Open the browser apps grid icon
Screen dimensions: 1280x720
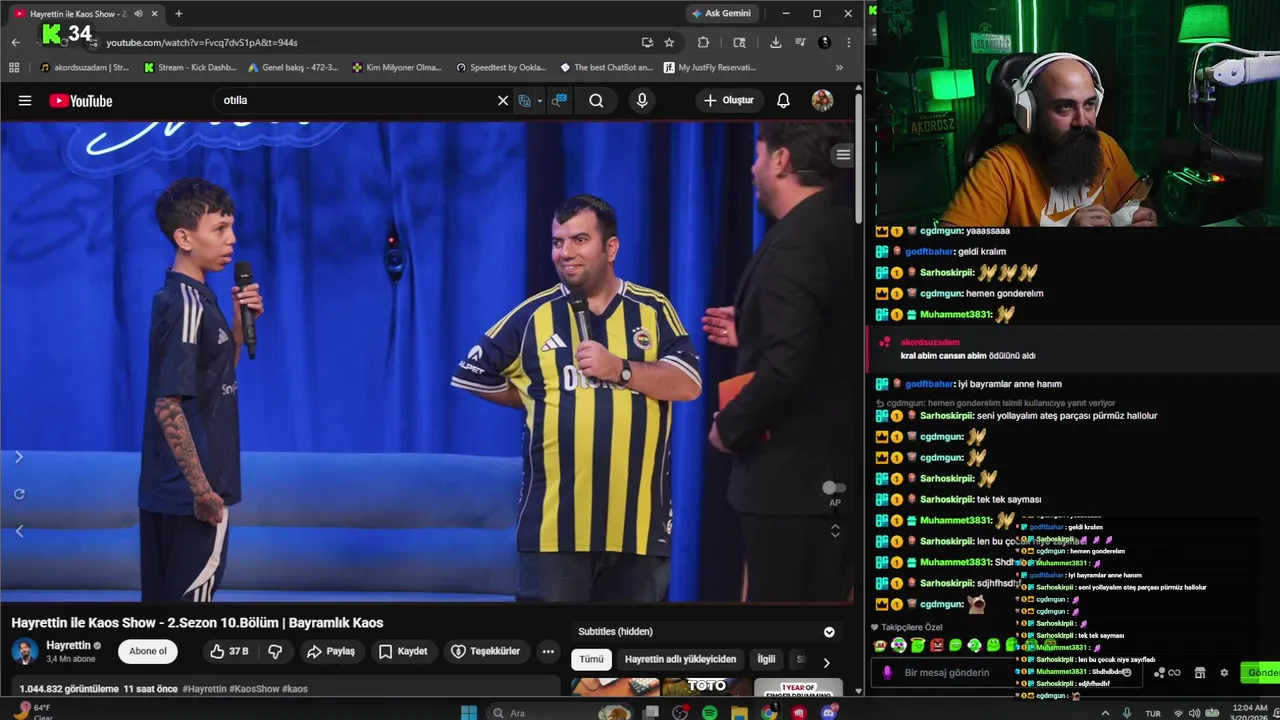(14, 67)
